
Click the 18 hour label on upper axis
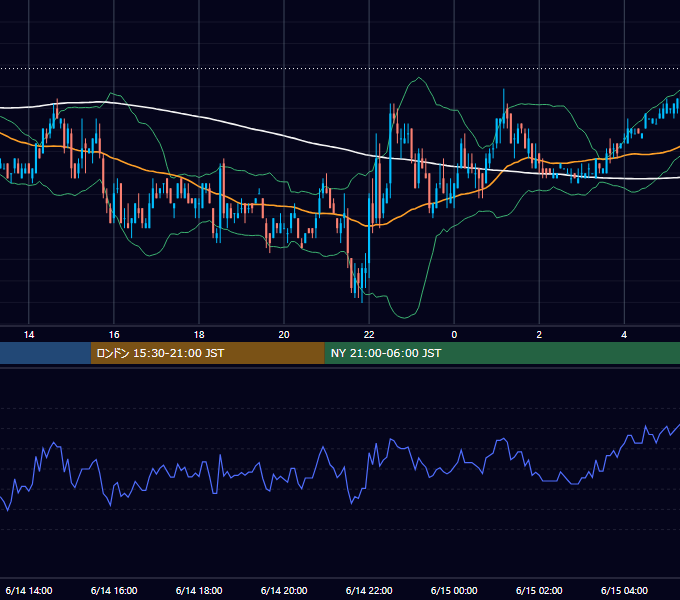click(x=199, y=335)
